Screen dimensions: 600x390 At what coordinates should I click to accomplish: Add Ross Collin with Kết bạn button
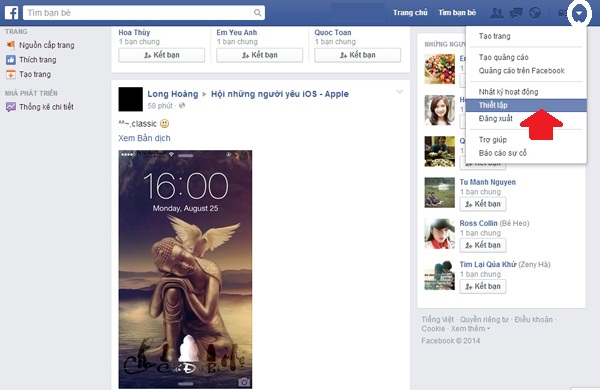pos(483,245)
